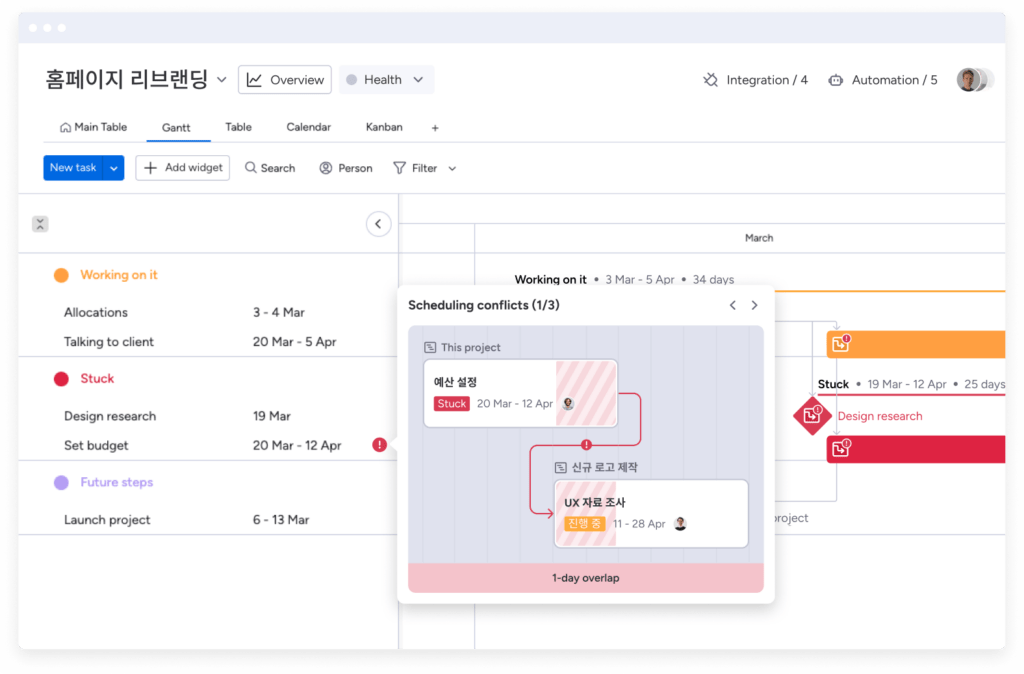Collapse the left panel with arrow button
This screenshot has width=1024, height=674.
point(378,224)
